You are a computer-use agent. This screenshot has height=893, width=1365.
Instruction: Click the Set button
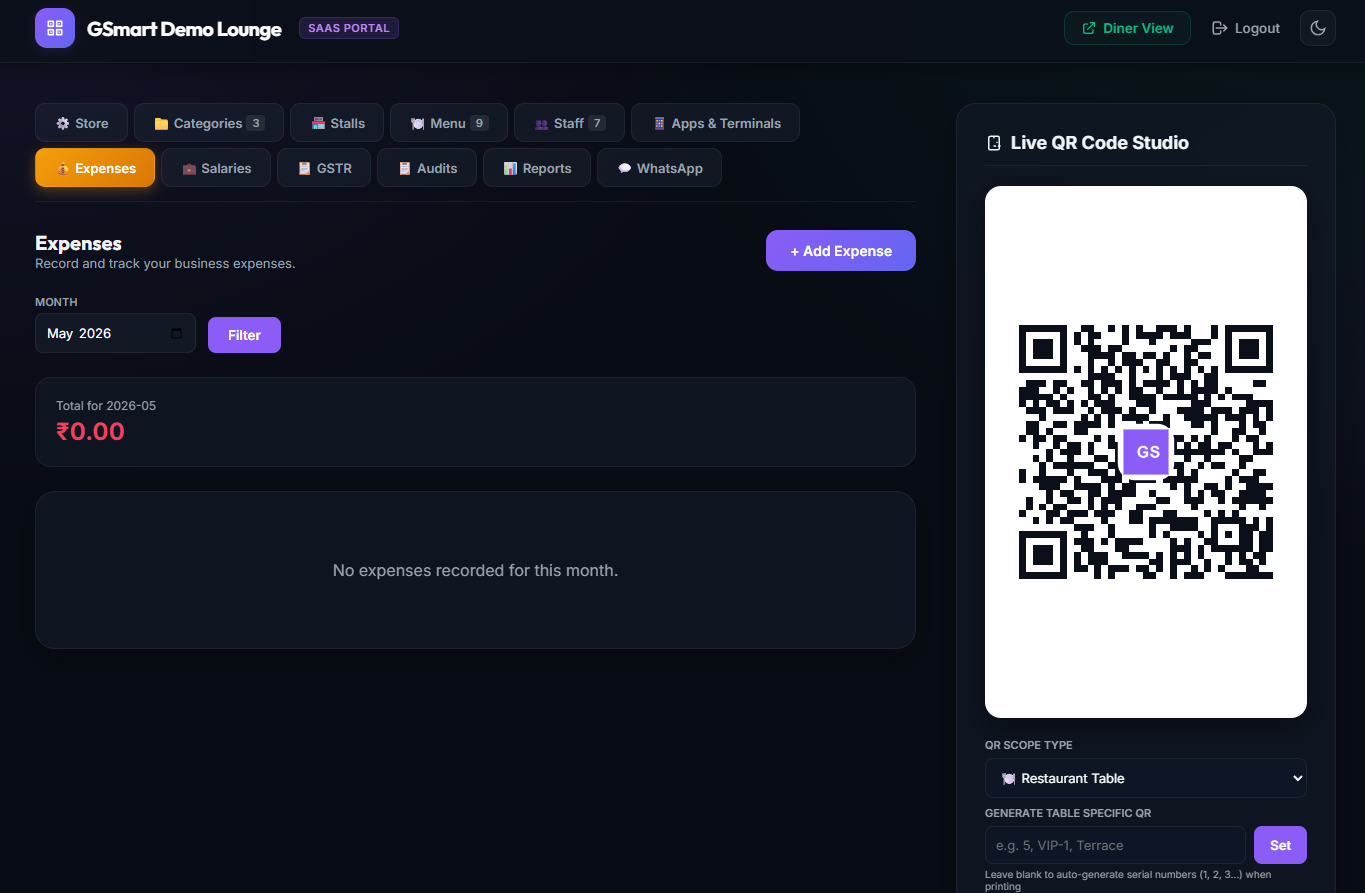[x=1280, y=845]
